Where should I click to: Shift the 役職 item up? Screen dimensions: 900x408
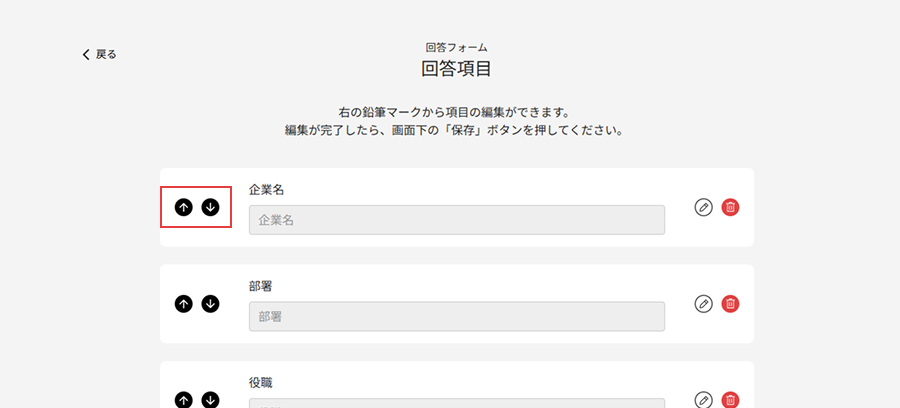pyautogui.click(x=183, y=400)
